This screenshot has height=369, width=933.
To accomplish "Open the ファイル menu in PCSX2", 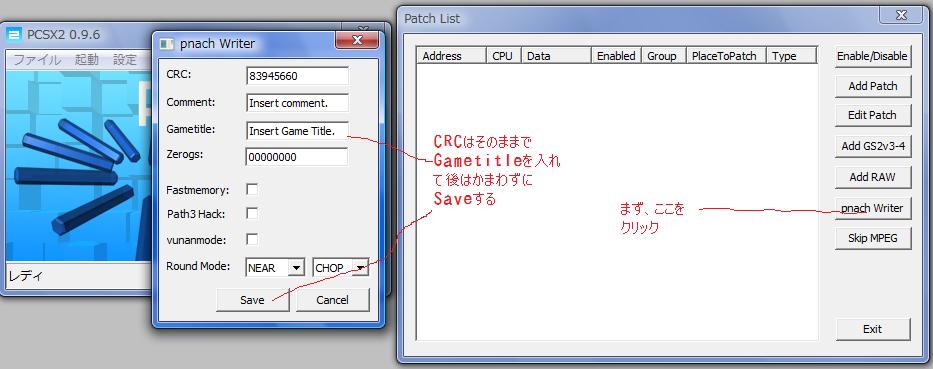I will (37, 60).
